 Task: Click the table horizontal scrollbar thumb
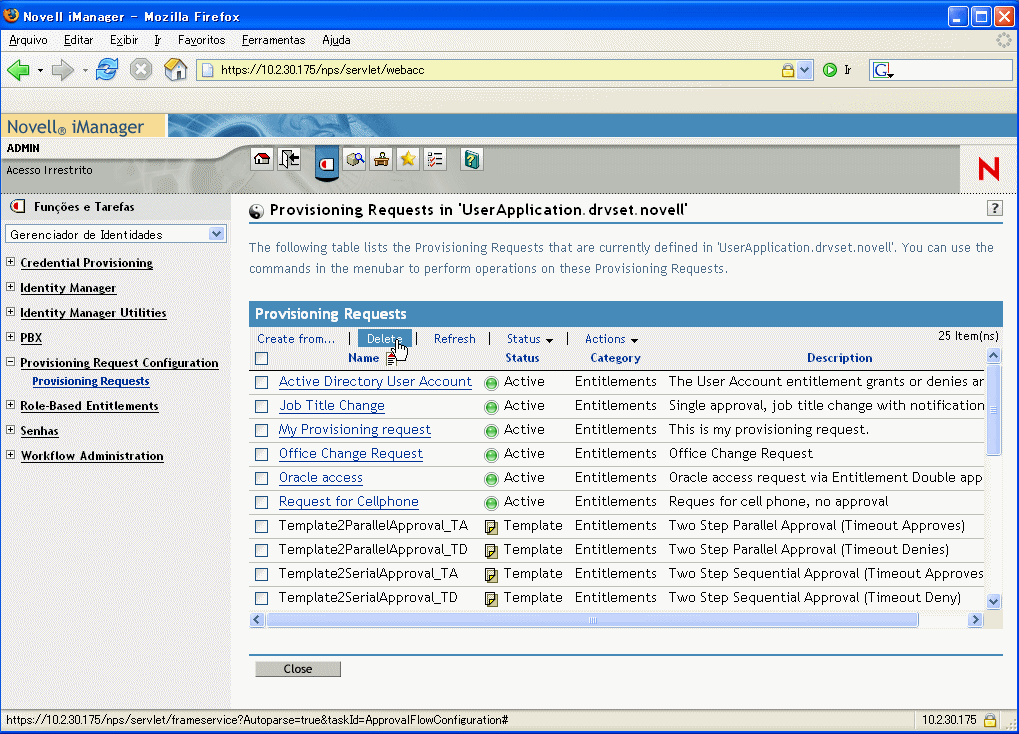click(x=592, y=620)
